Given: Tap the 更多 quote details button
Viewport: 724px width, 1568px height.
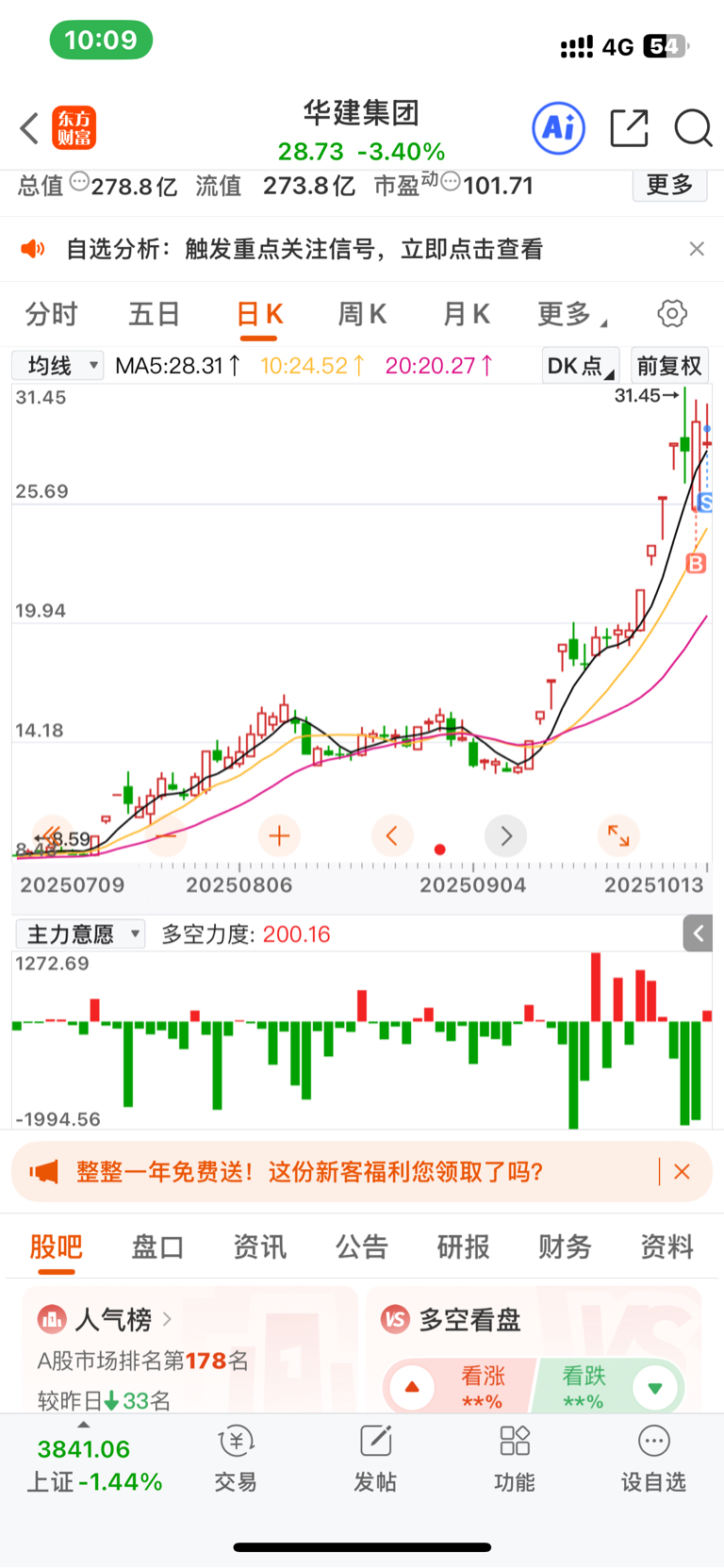Looking at the screenshot, I should point(669,185).
